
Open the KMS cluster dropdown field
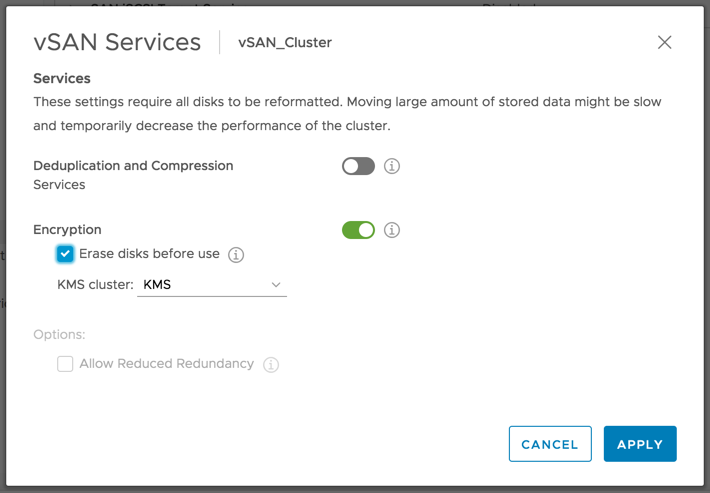(x=212, y=285)
